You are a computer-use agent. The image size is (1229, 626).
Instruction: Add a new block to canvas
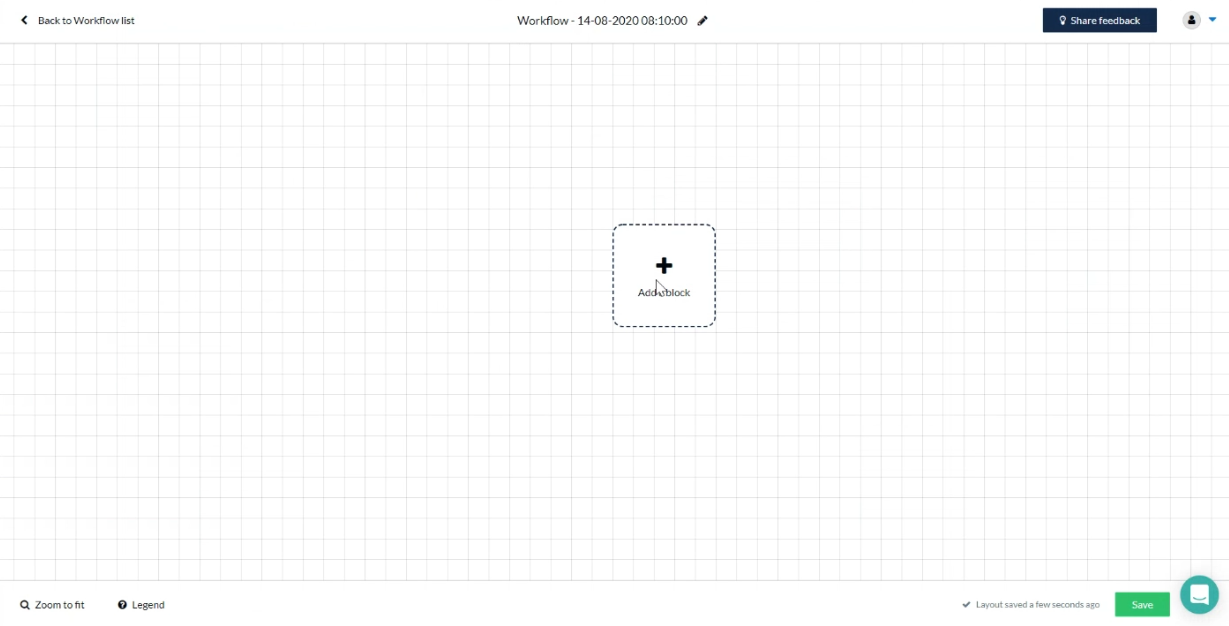pos(664,275)
